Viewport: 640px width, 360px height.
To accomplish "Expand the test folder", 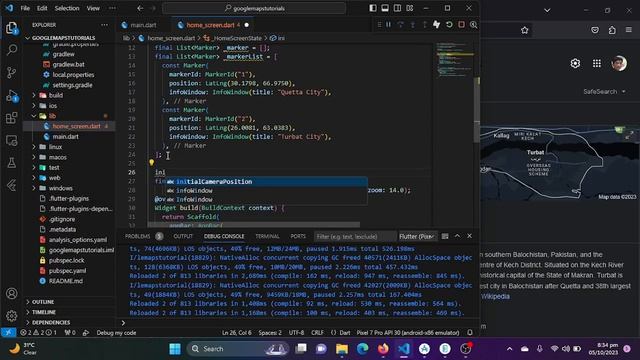I will [54, 167].
